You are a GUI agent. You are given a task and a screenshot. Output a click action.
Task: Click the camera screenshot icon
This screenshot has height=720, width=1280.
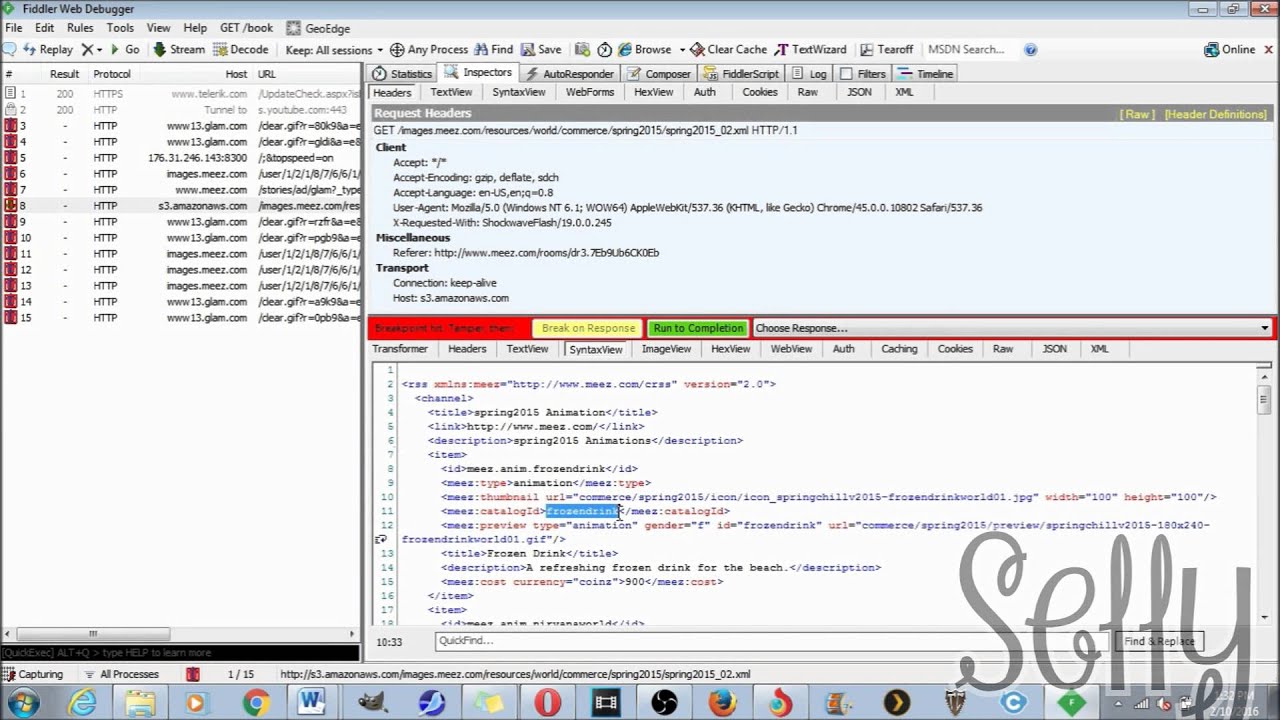[581, 49]
